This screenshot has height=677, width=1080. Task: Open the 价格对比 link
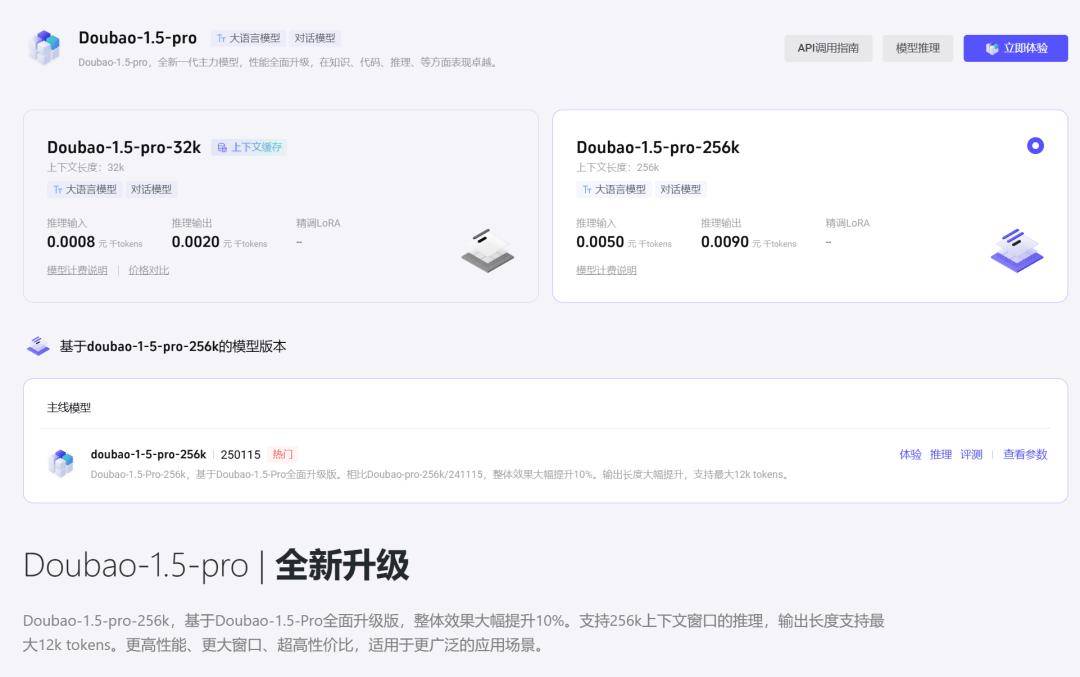coord(149,270)
